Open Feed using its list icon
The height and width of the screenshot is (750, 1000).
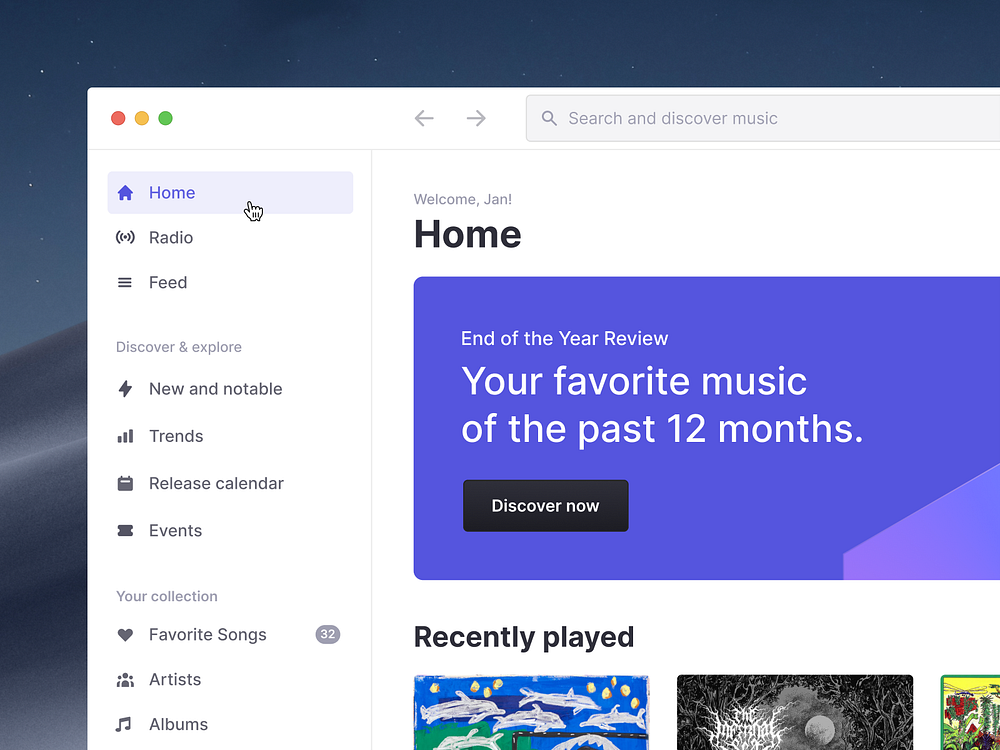coord(125,282)
